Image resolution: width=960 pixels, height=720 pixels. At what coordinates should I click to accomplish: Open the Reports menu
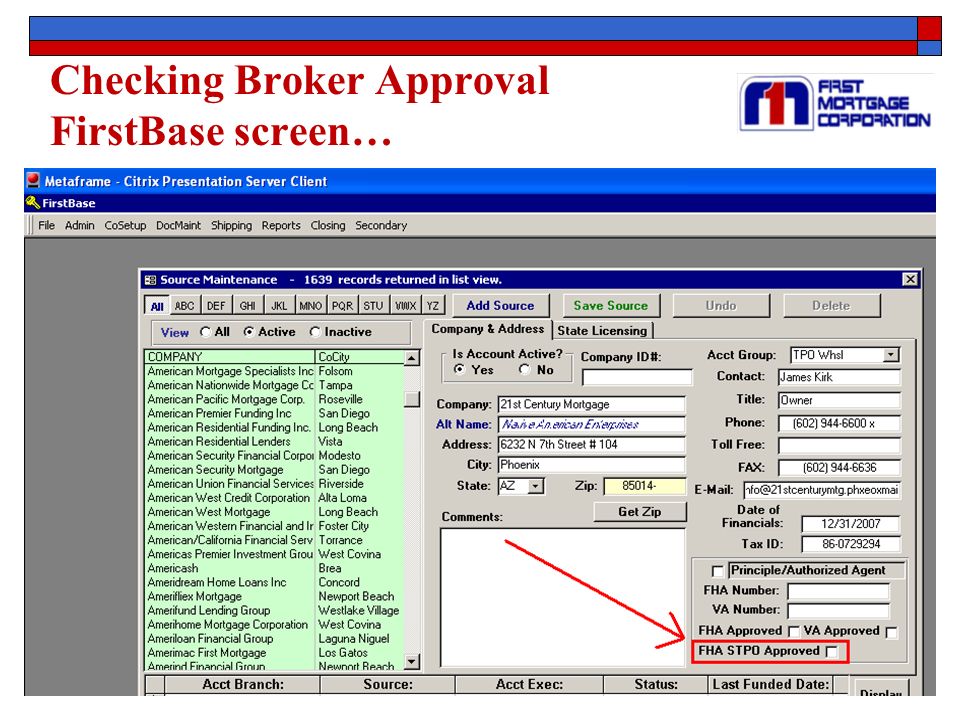(x=281, y=225)
